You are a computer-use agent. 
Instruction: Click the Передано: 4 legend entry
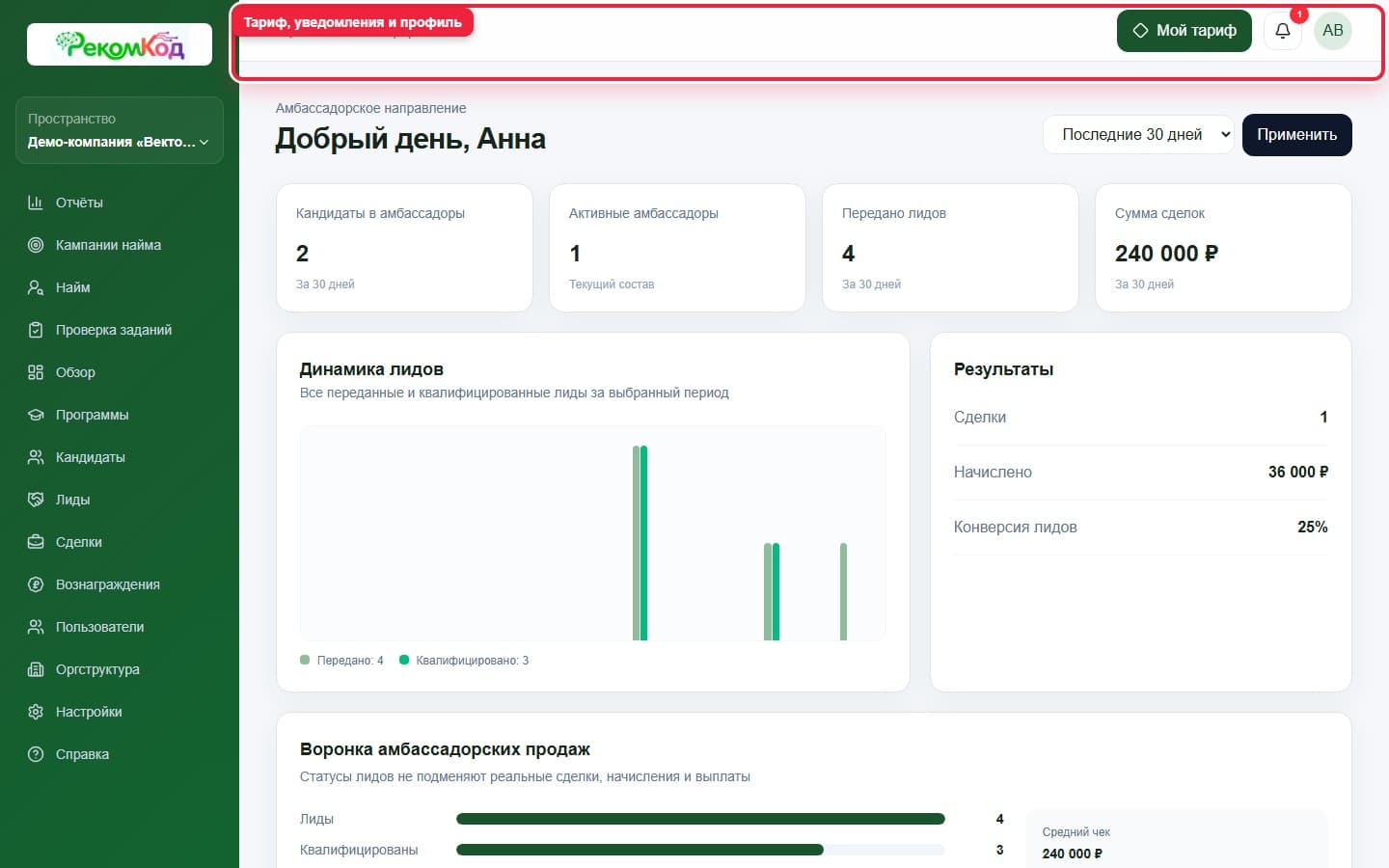point(341,661)
